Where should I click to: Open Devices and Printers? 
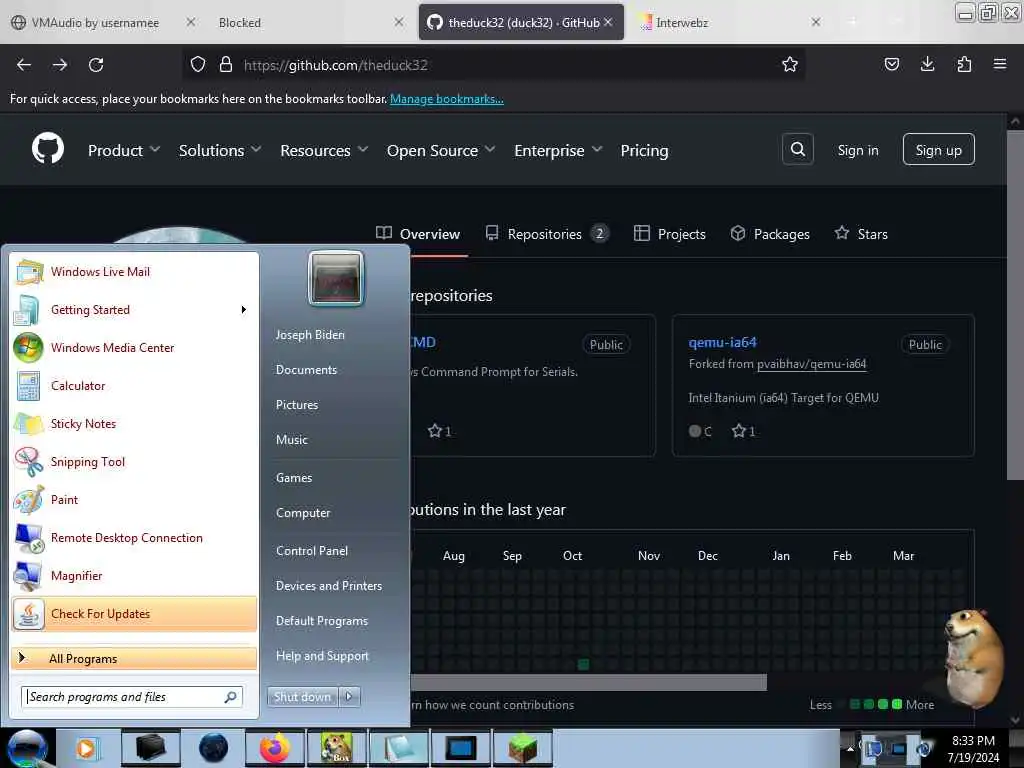(x=328, y=586)
